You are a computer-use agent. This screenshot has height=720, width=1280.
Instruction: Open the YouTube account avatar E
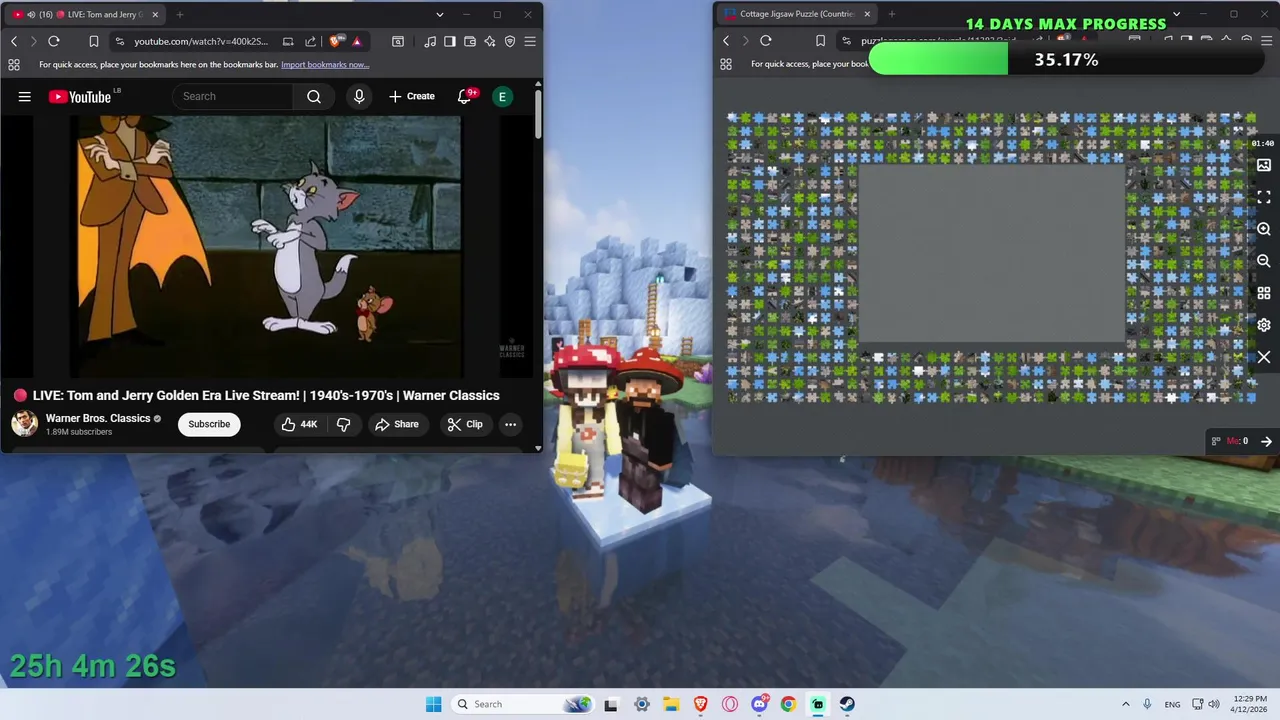tap(502, 96)
